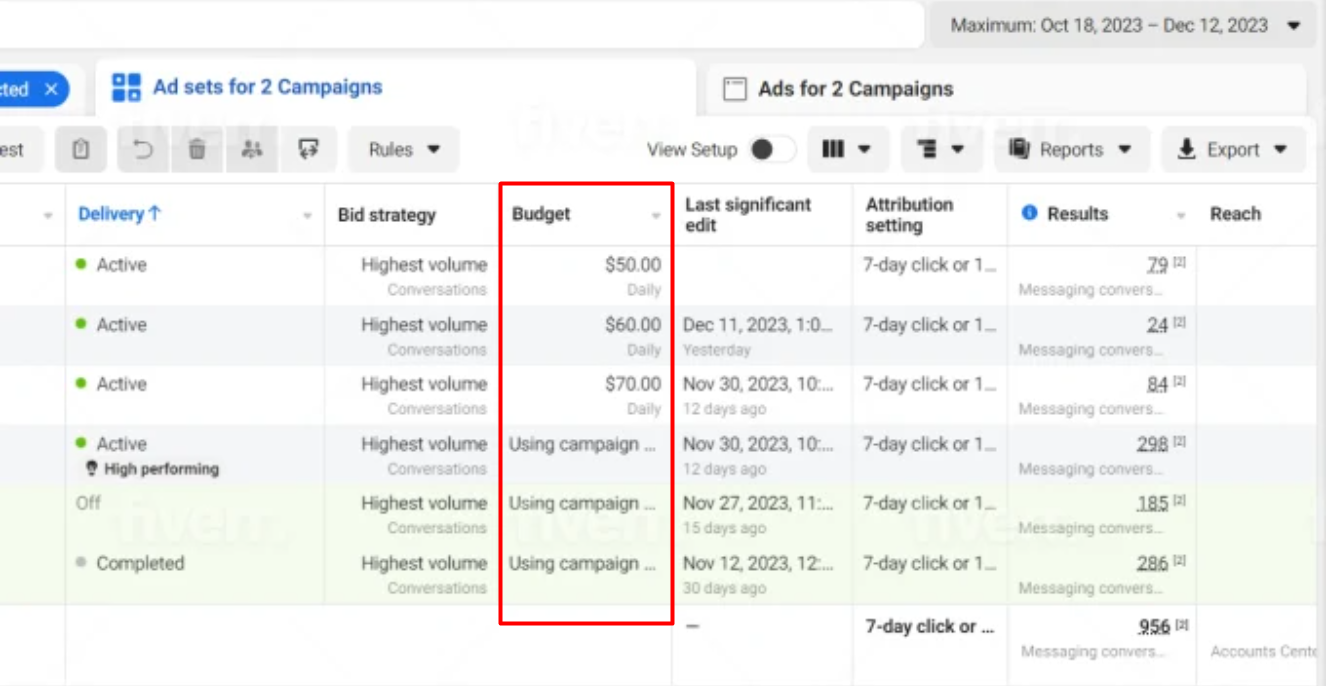Select Ad sets for 2 Campaigns tab
1326x686 pixels.
266,87
